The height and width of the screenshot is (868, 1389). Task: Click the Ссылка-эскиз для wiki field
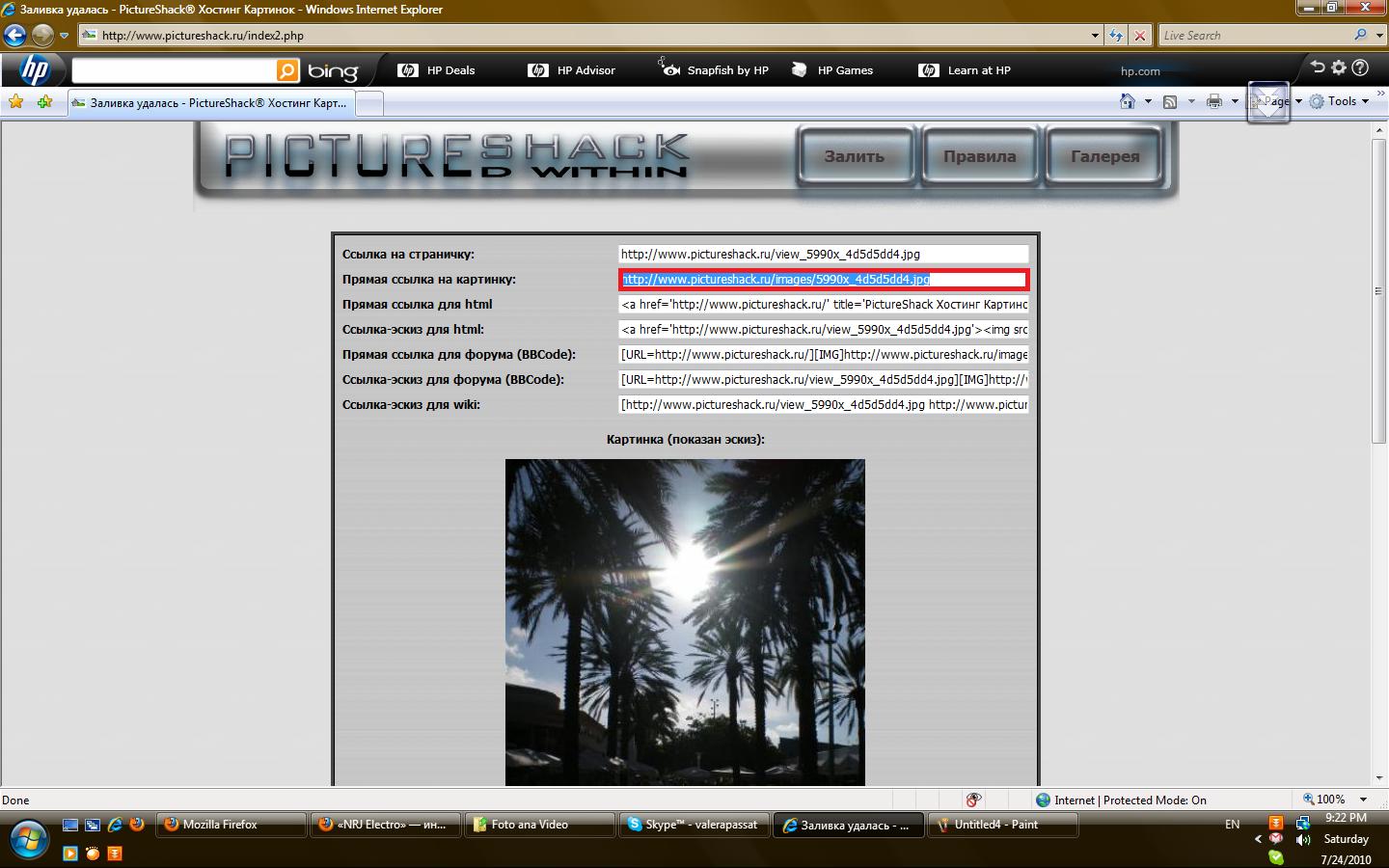[824, 405]
